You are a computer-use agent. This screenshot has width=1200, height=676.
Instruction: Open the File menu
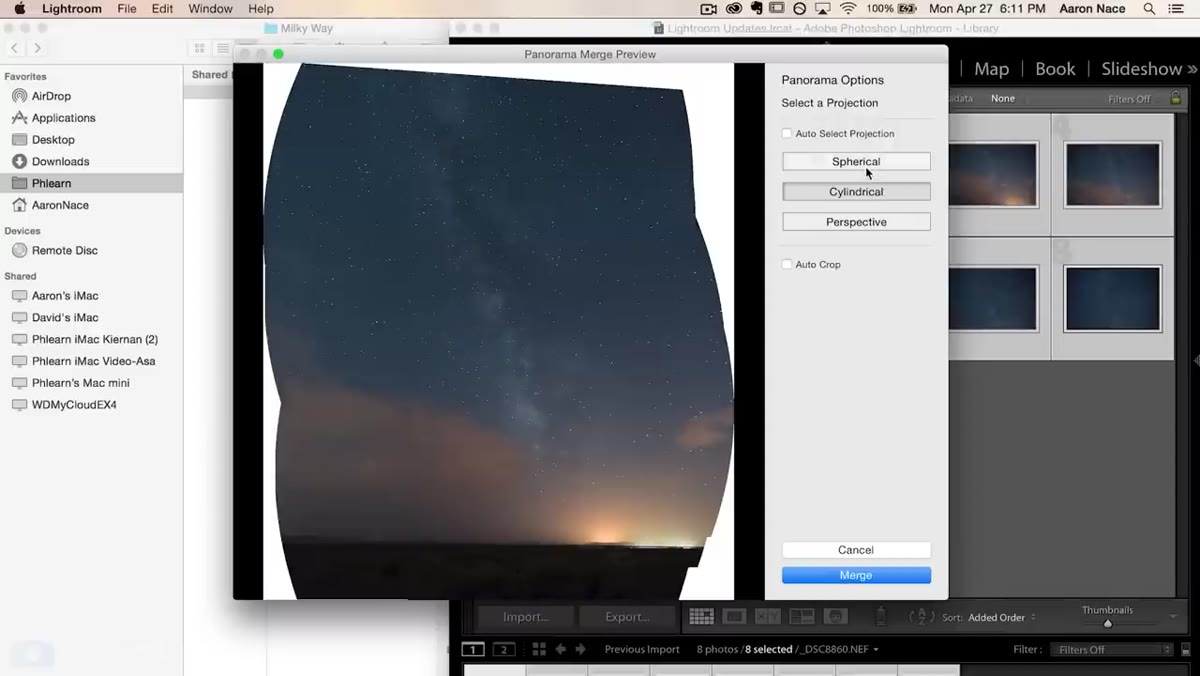pos(127,9)
